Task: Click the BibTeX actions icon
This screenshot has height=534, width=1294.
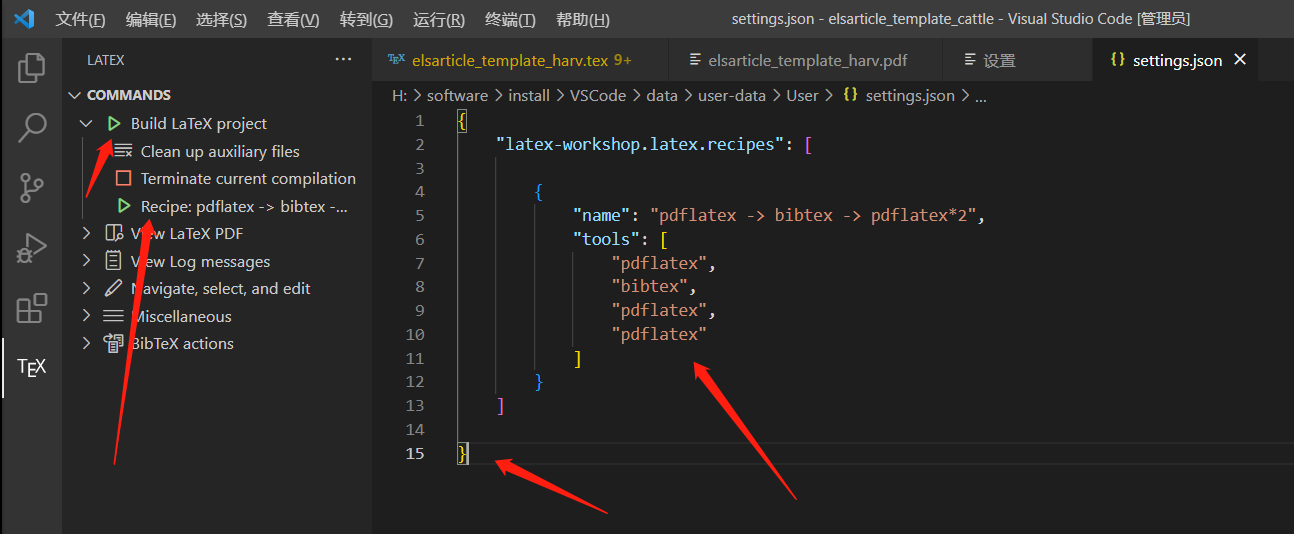Action: tap(114, 344)
